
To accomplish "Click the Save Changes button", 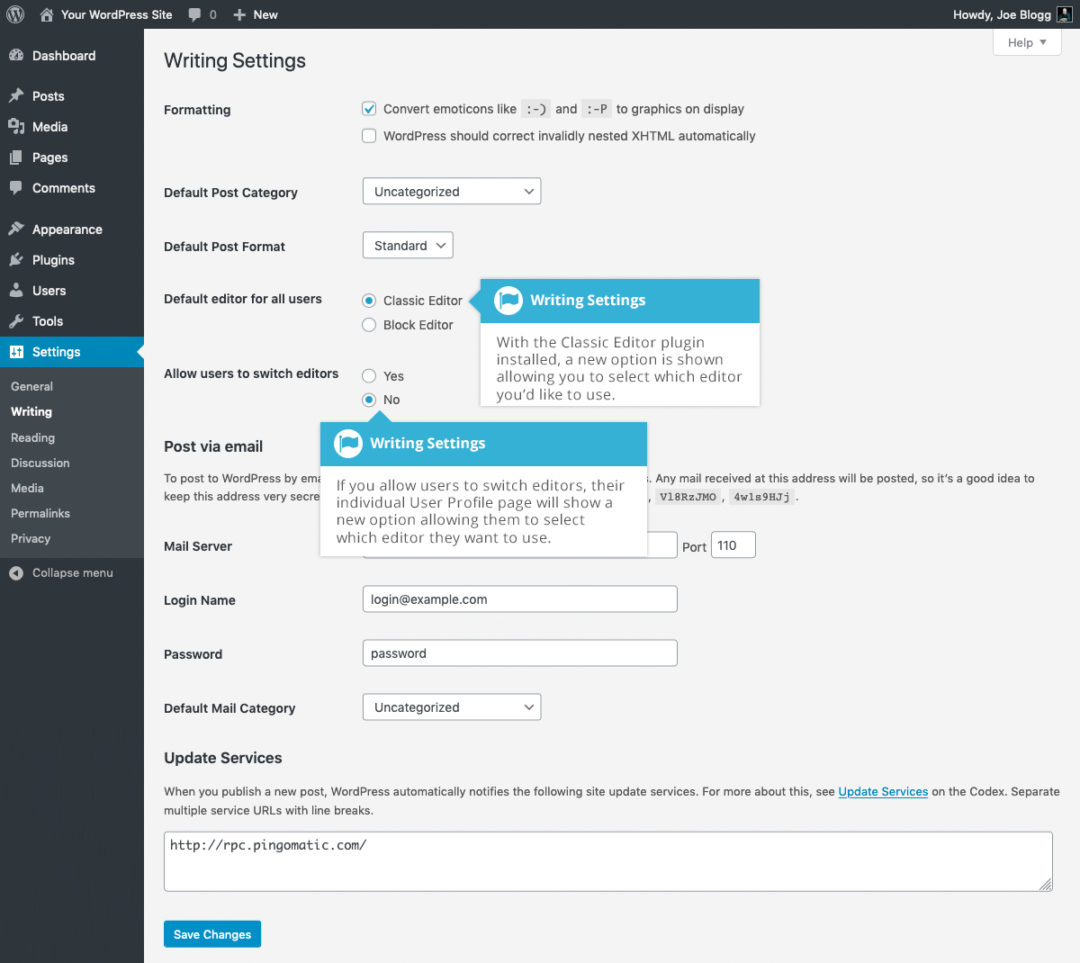I will pyautogui.click(x=212, y=933).
